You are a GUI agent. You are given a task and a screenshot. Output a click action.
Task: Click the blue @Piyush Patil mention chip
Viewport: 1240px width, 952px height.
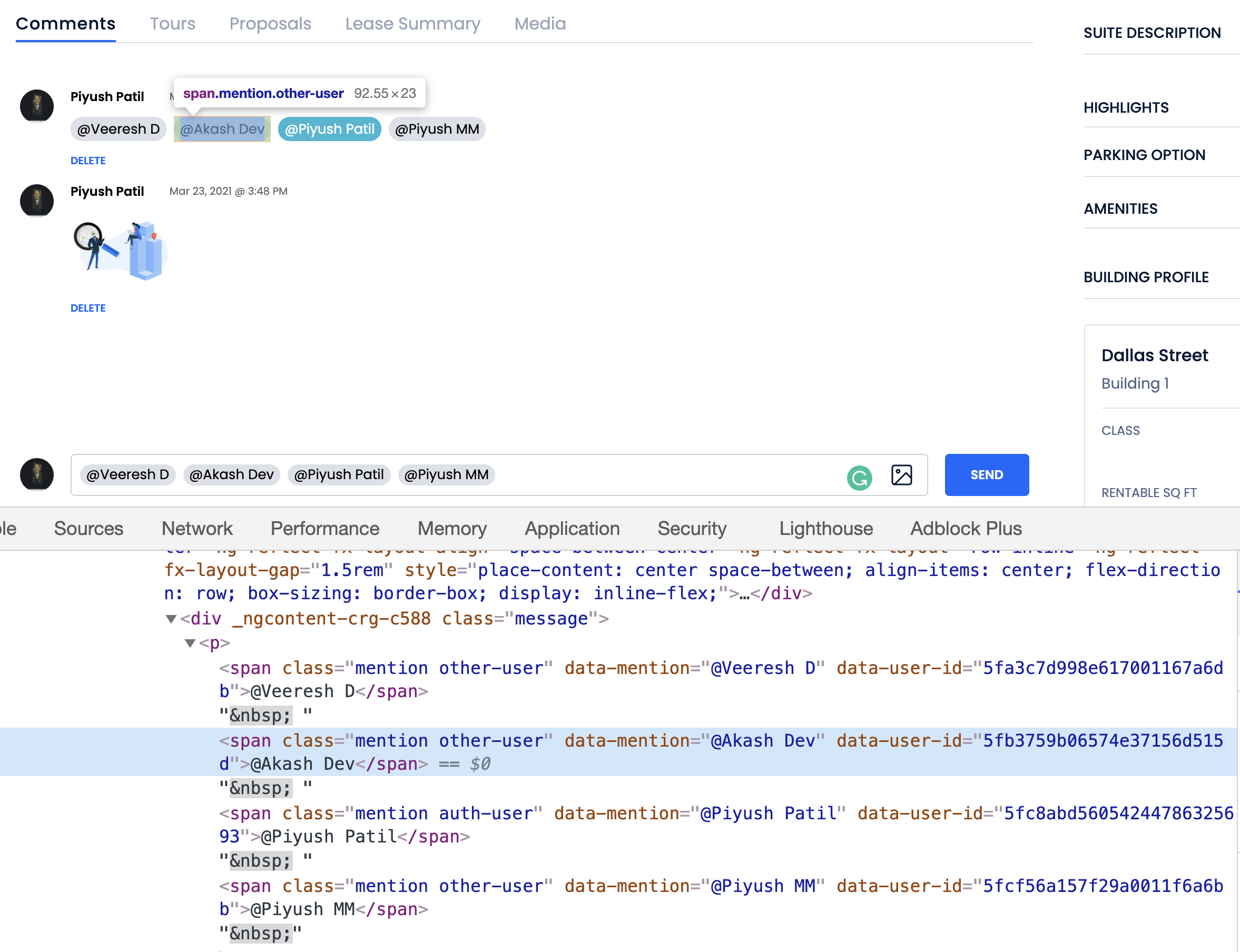[329, 129]
